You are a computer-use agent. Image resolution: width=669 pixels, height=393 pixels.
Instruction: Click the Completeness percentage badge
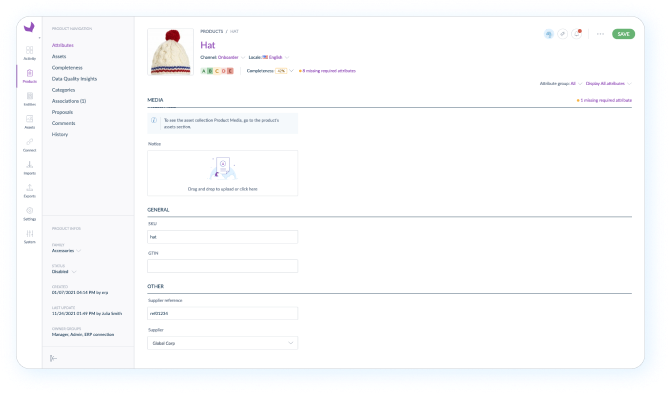[281, 71]
